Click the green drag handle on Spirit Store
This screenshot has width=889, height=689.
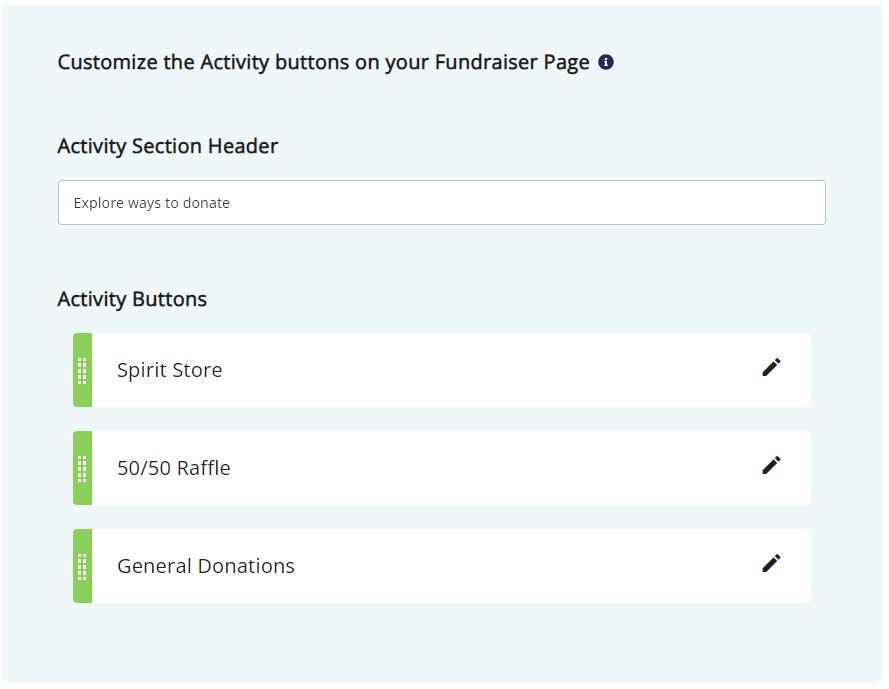coord(80,369)
